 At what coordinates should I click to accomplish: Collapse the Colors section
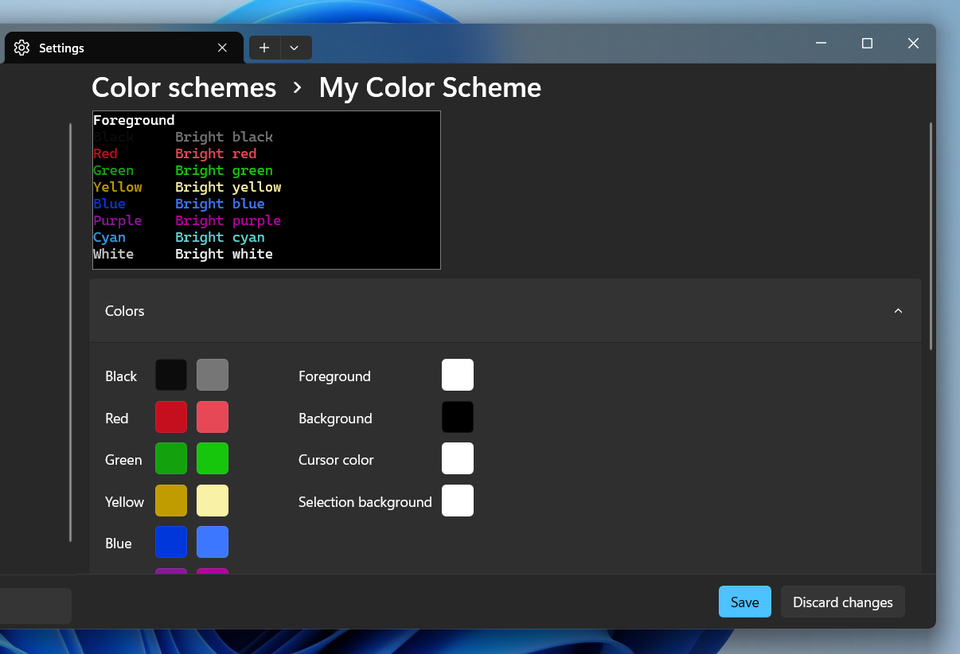click(897, 311)
